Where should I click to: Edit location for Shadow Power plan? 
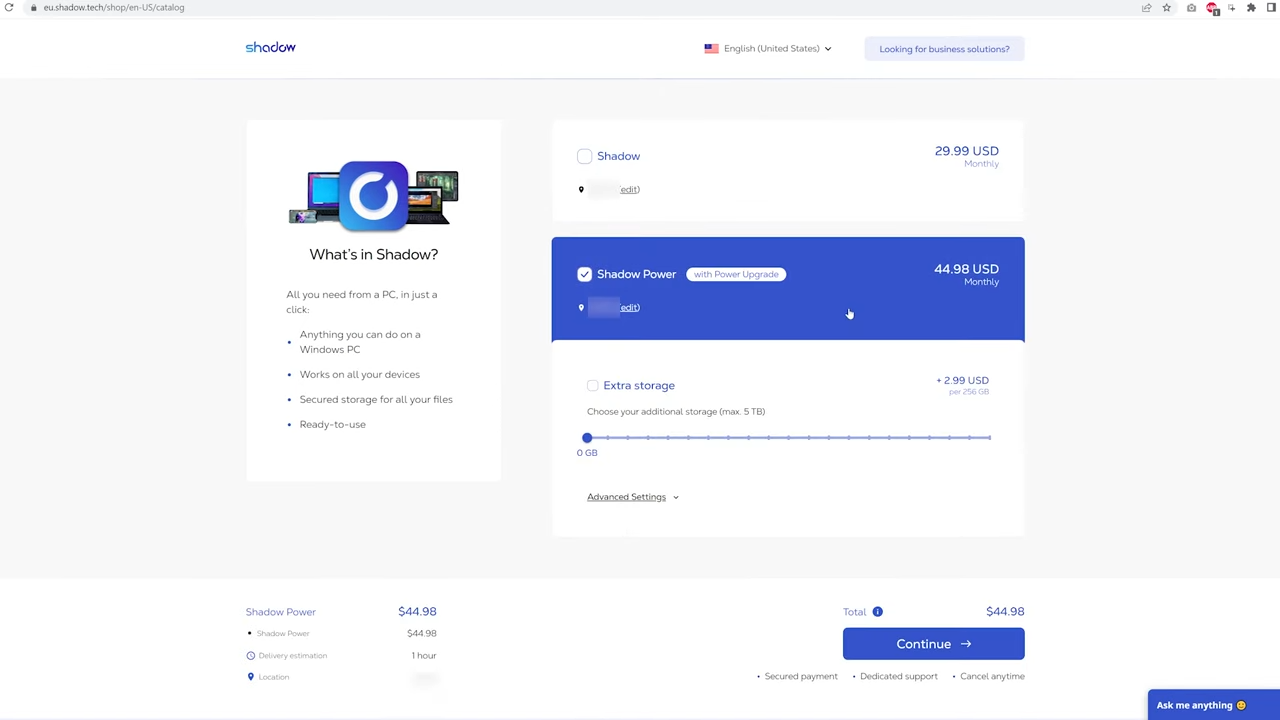tap(629, 307)
